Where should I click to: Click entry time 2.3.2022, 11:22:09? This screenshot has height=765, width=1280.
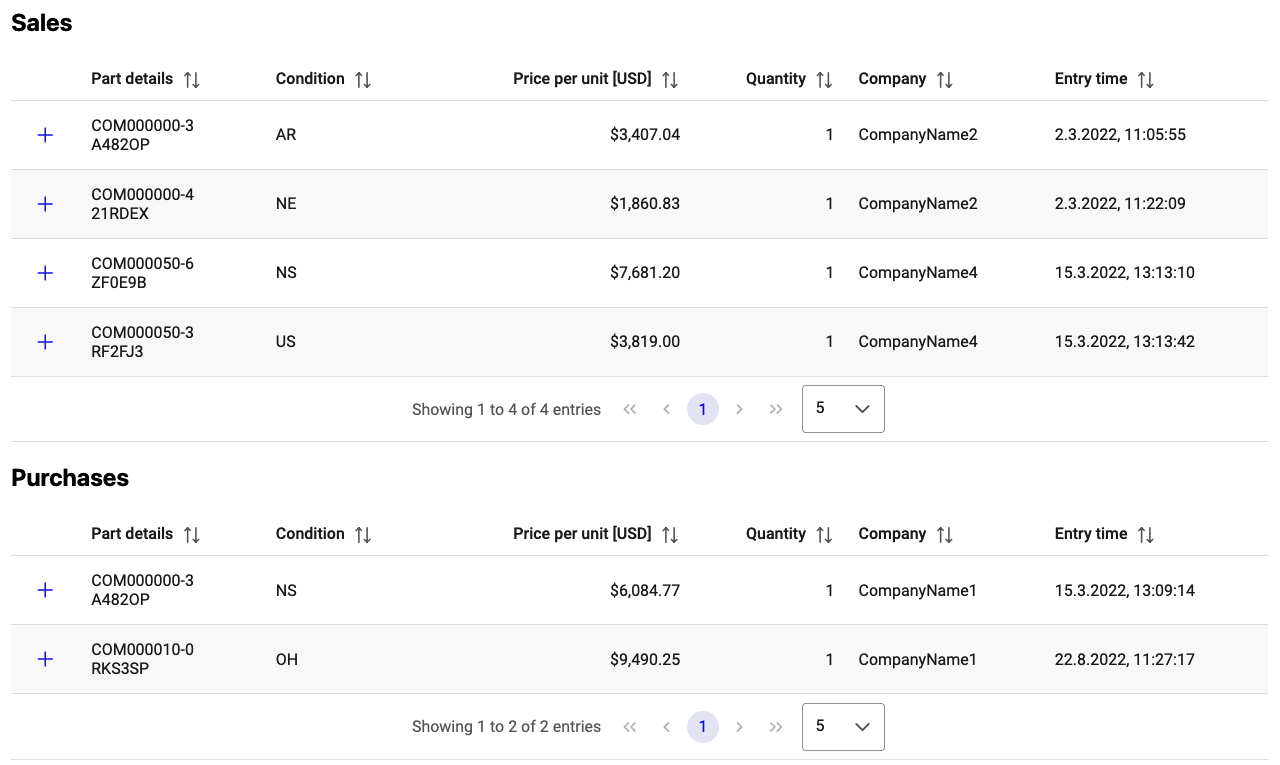(1120, 204)
